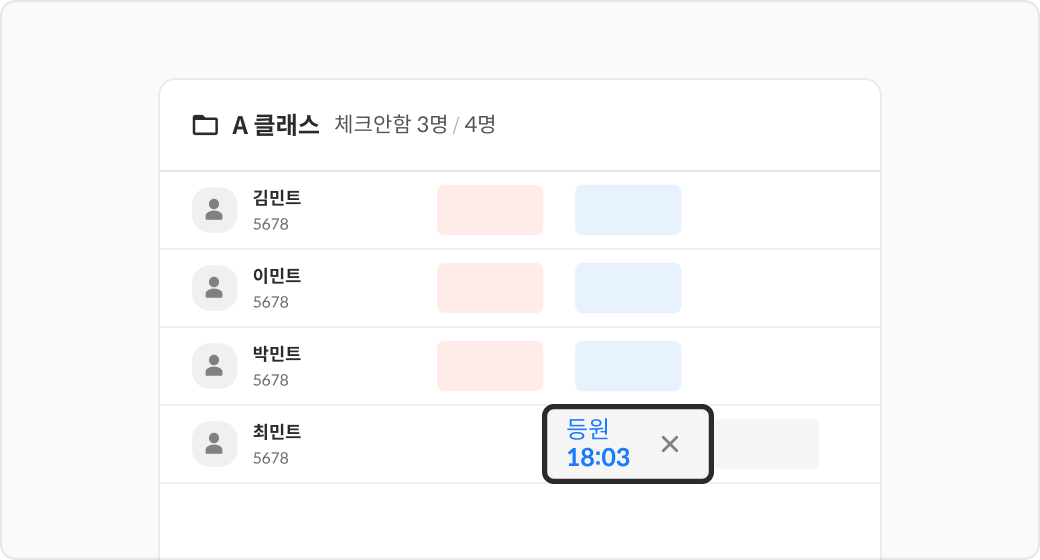This screenshot has width=1040, height=560.
Task: Select student name 이민트
Action: click(277, 276)
